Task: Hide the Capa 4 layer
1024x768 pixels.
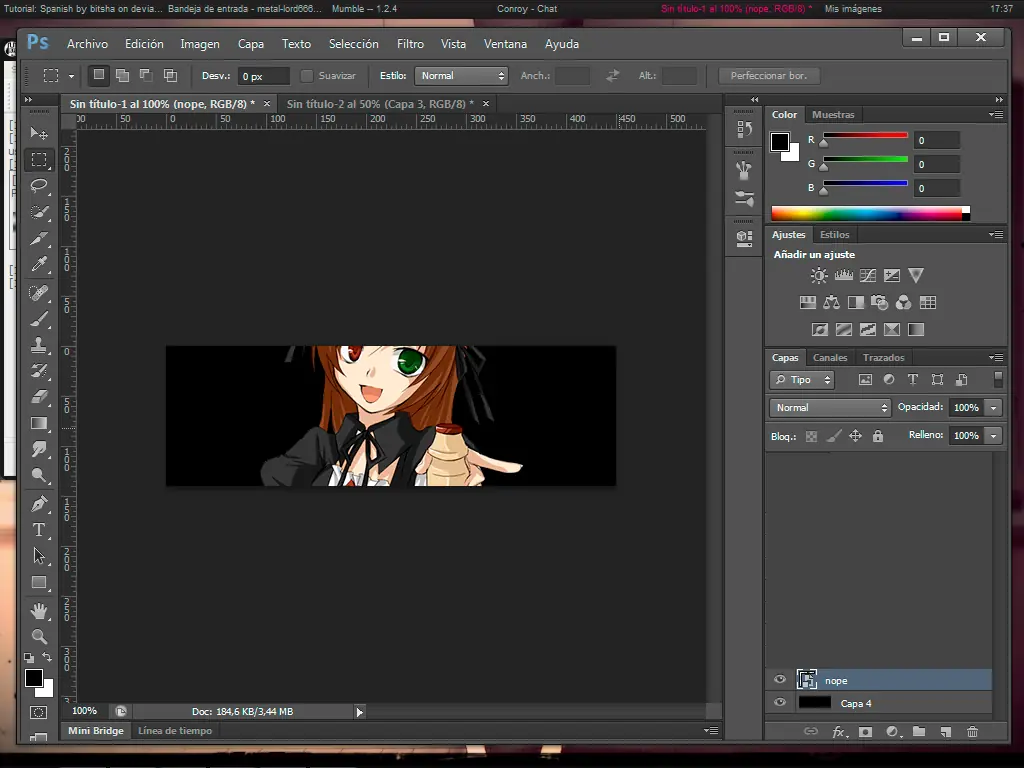Action: click(x=780, y=703)
